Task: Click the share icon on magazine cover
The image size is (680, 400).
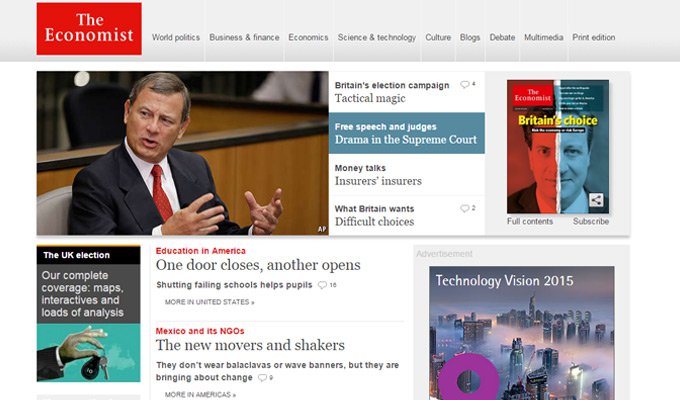Action: coord(596,200)
